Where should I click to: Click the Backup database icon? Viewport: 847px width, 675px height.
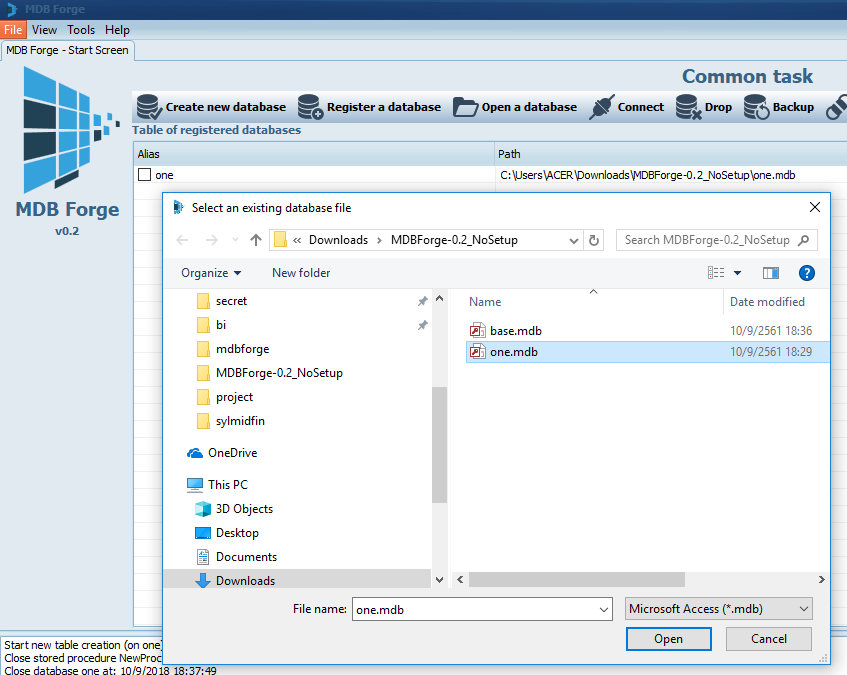tap(756, 107)
